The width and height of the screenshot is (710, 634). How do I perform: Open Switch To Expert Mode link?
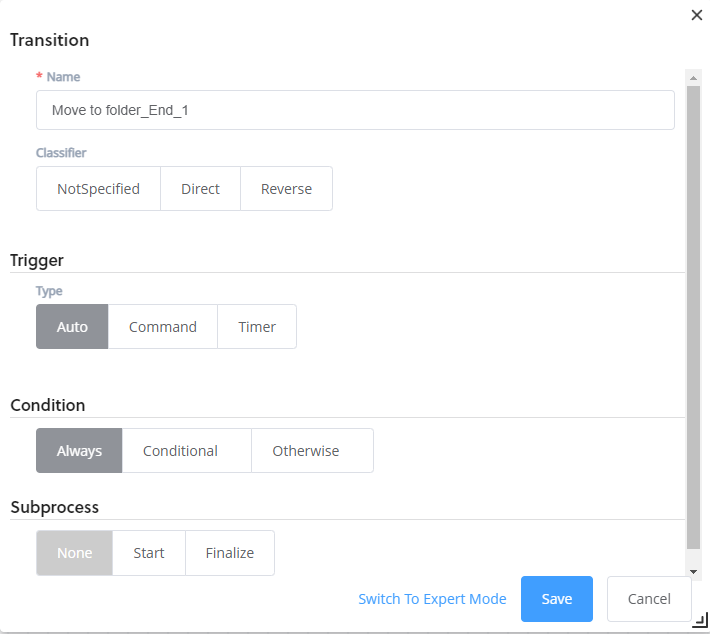click(x=432, y=599)
